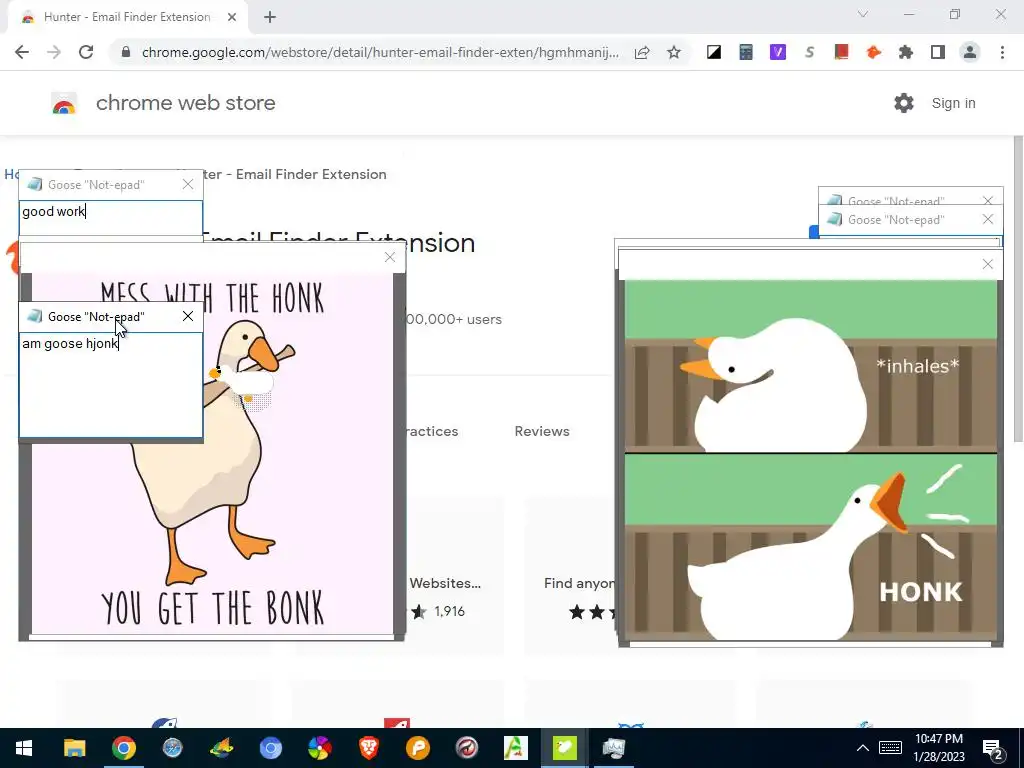Open Google Chrome from the taskbar

[123, 748]
